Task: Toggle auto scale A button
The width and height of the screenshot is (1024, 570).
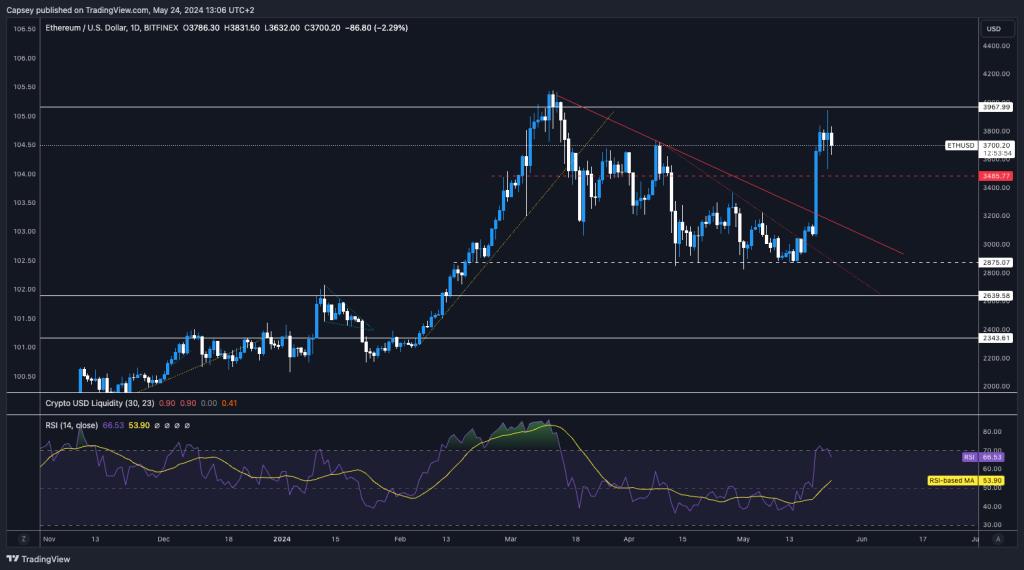Action: click(x=999, y=540)
